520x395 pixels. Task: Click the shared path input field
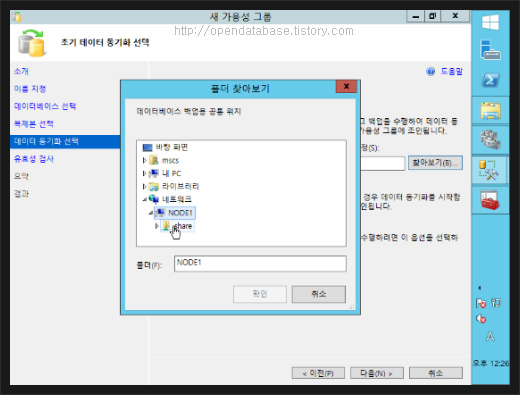coord(383,163)
